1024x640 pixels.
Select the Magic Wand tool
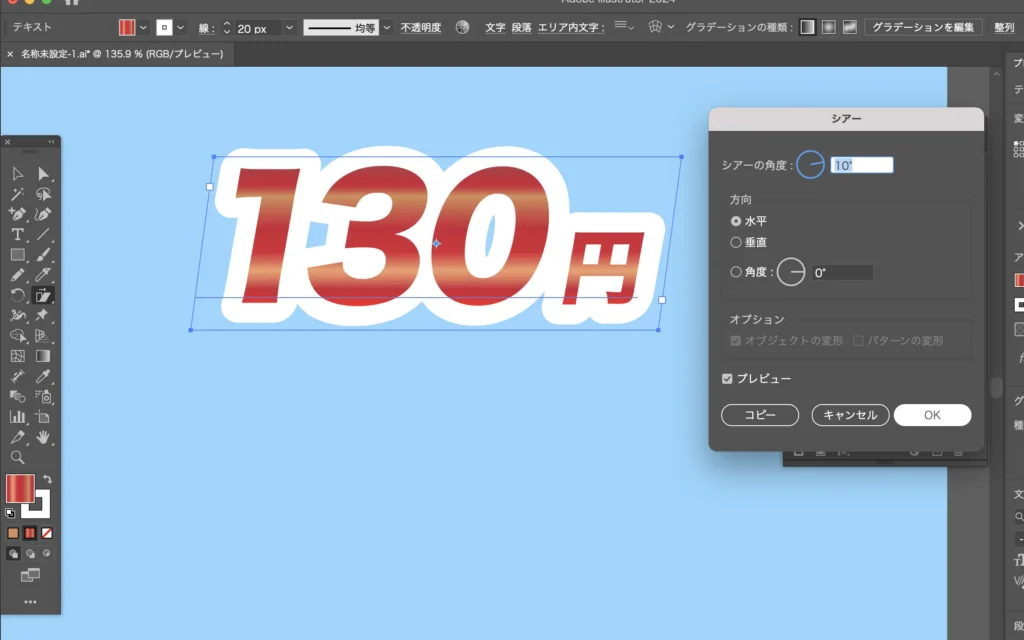click(18, 194)
